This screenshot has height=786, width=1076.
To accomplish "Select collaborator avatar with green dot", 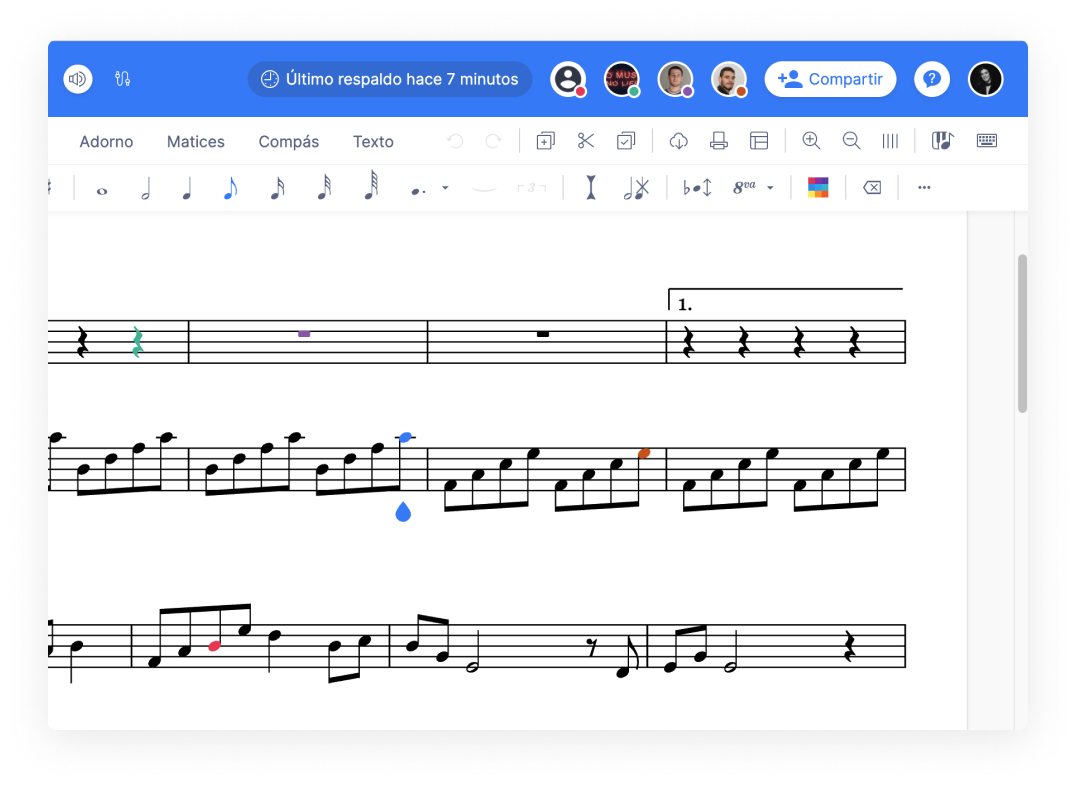I will click(622, 79).
